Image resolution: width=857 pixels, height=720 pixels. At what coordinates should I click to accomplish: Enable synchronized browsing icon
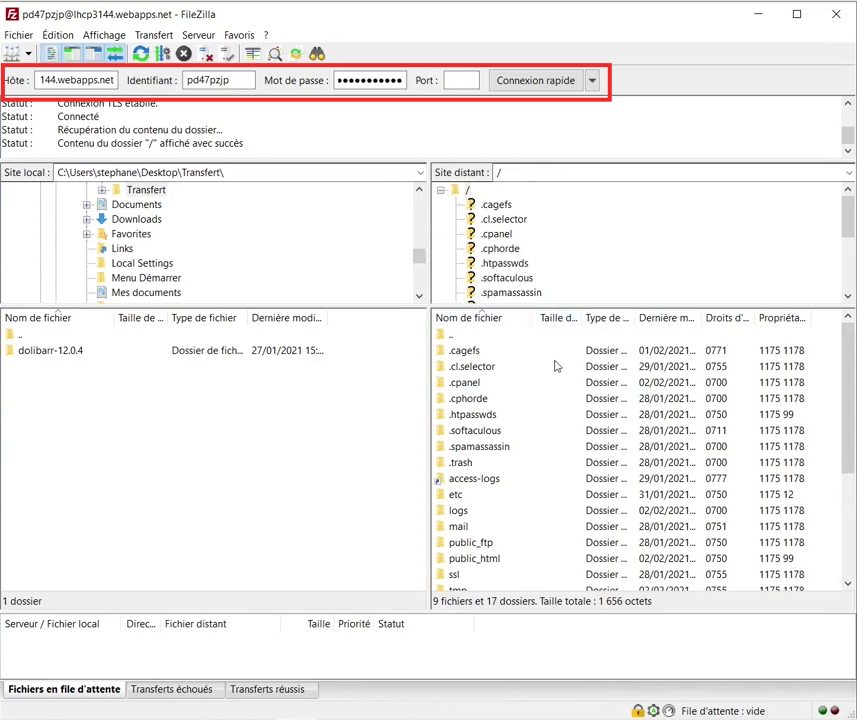[296, 54]
